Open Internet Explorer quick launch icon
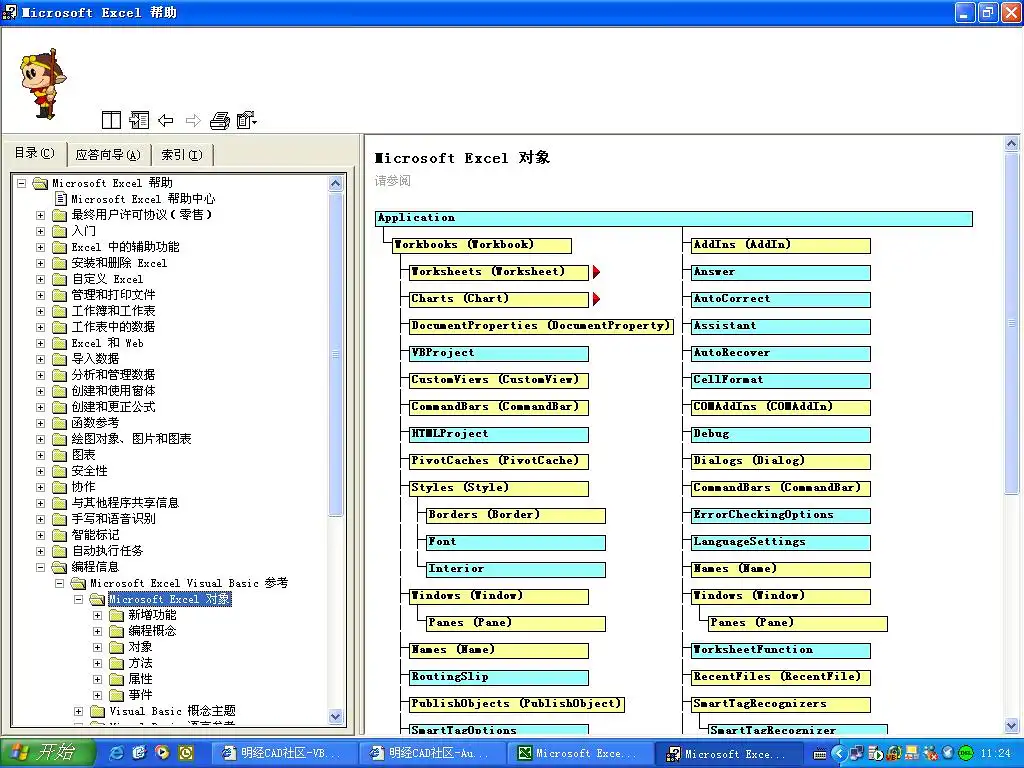This screenshot has width=1024, height=768. coord(116,753)
